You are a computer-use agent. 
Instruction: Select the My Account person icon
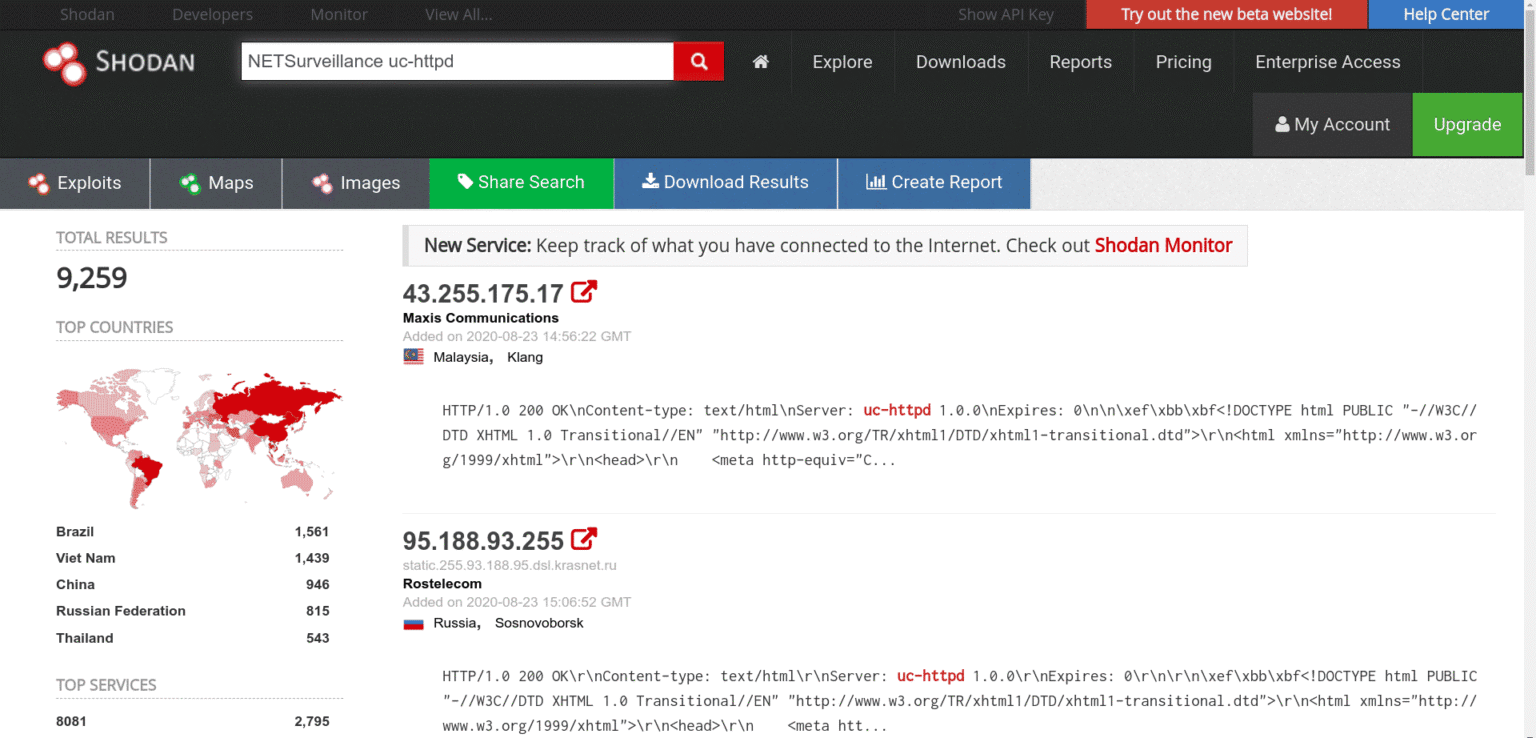click(x=1283, y=124)
